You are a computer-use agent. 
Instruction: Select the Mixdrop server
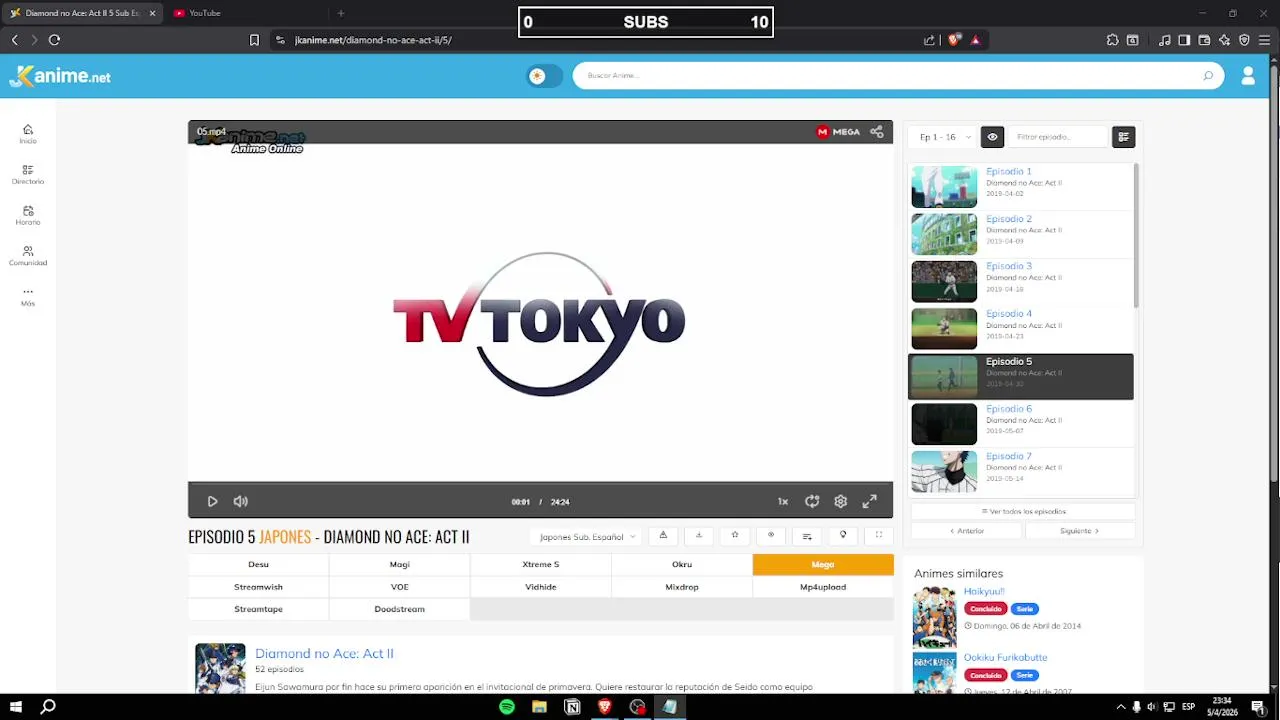(682, 587)
